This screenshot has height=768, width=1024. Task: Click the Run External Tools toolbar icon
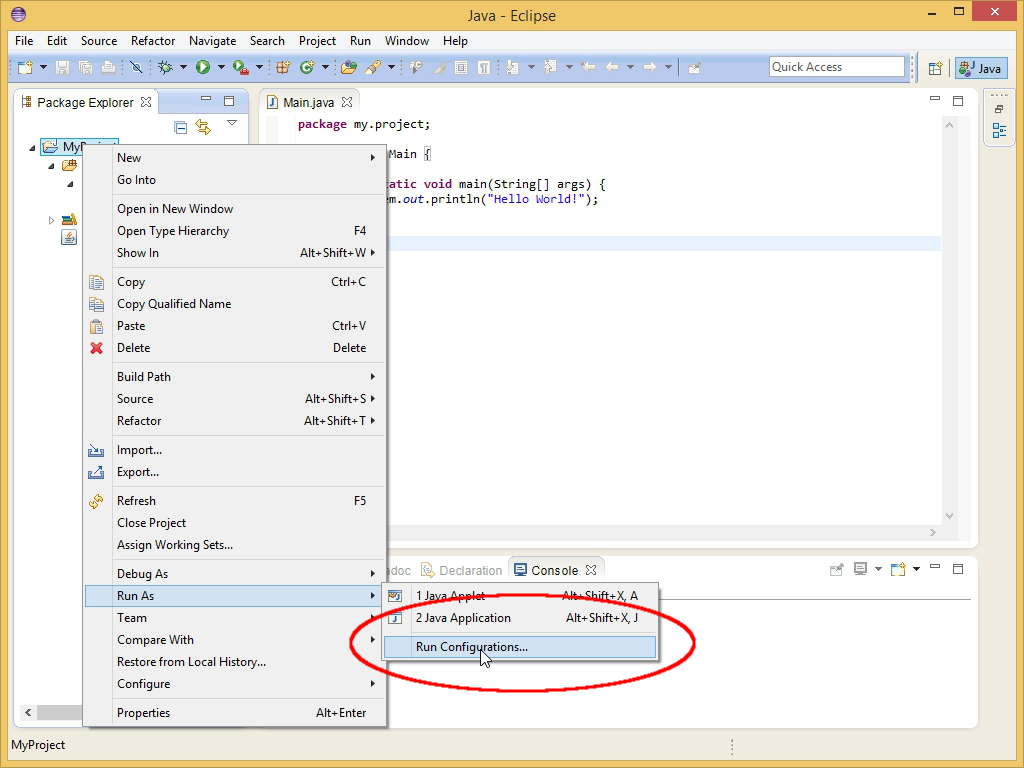tap(240, 67)
